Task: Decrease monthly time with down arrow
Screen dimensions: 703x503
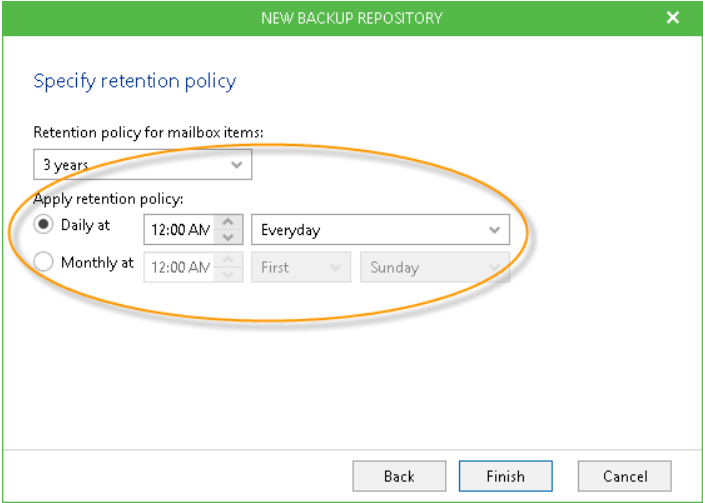Action: pyautogui.click(x=228, y=274)
